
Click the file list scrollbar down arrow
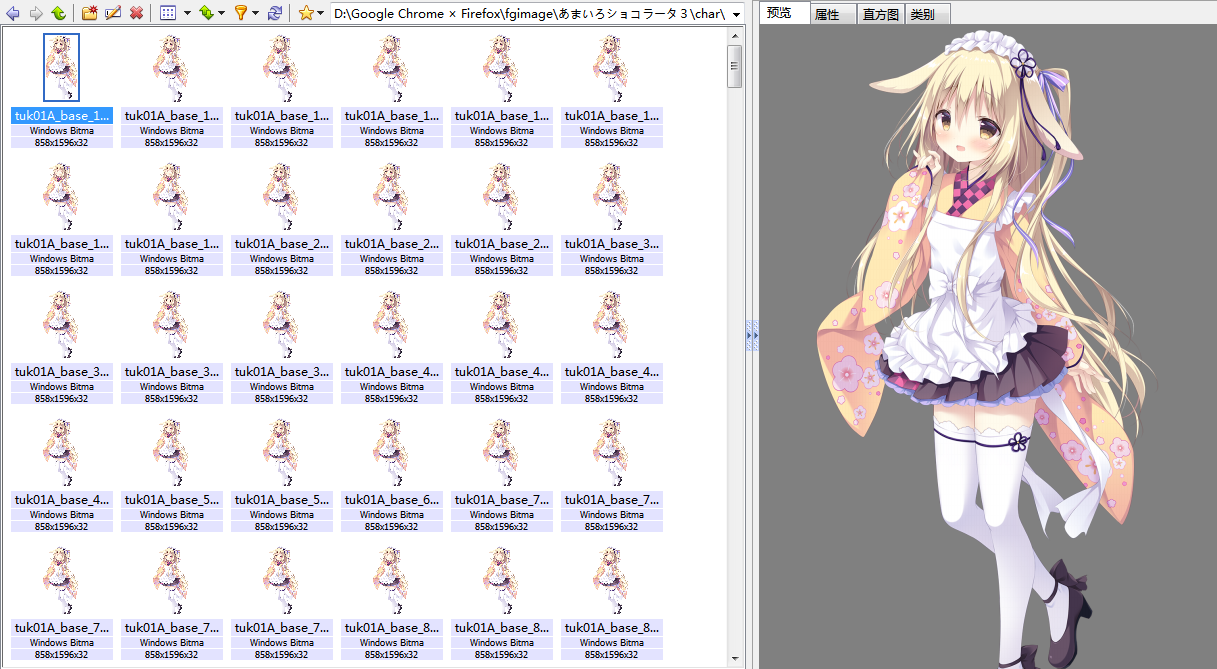point(735,659)
